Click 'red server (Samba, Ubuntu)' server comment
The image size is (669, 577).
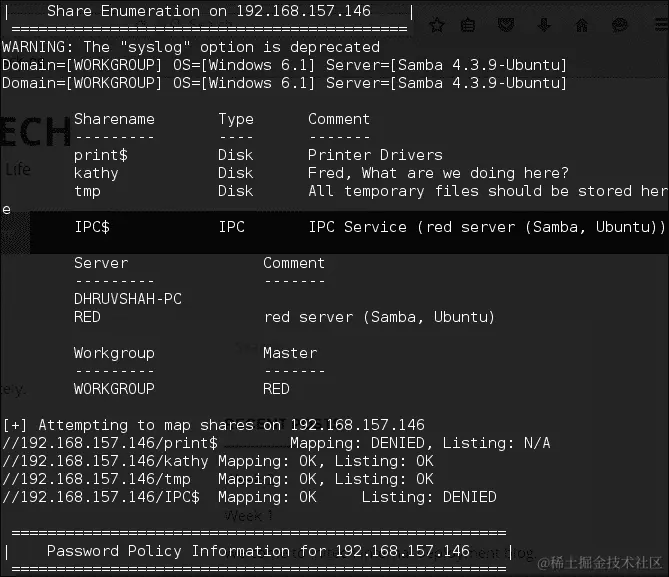(x=379, y=318)
